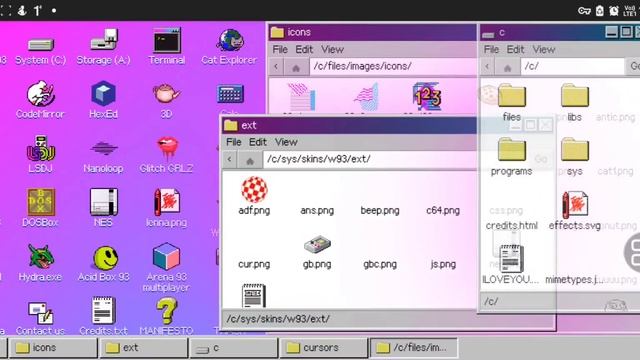
Task: Go to home folder in c window
Action: [x=507, y=67]
